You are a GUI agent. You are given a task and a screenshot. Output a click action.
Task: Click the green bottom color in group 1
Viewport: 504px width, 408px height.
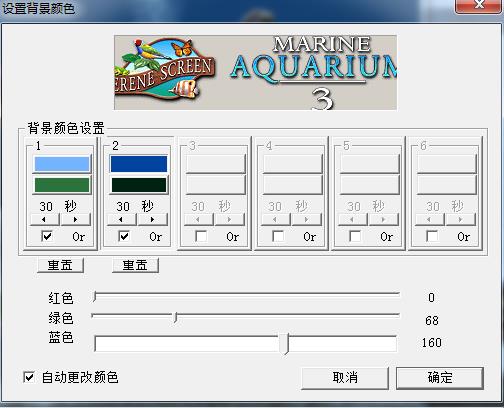coord(62,185)
